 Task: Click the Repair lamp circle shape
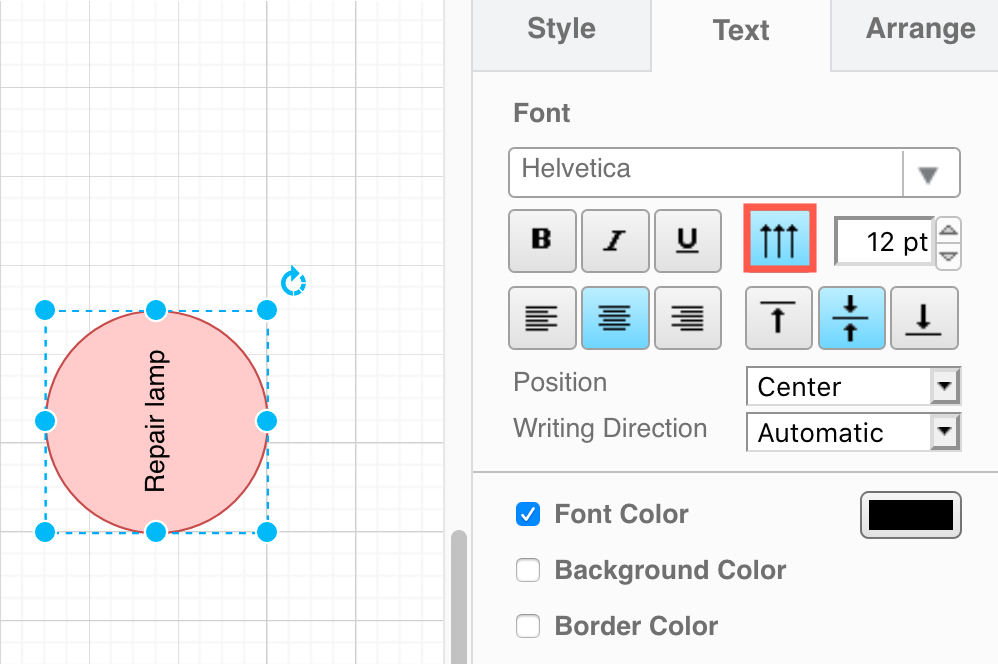[x=155, y=420]
